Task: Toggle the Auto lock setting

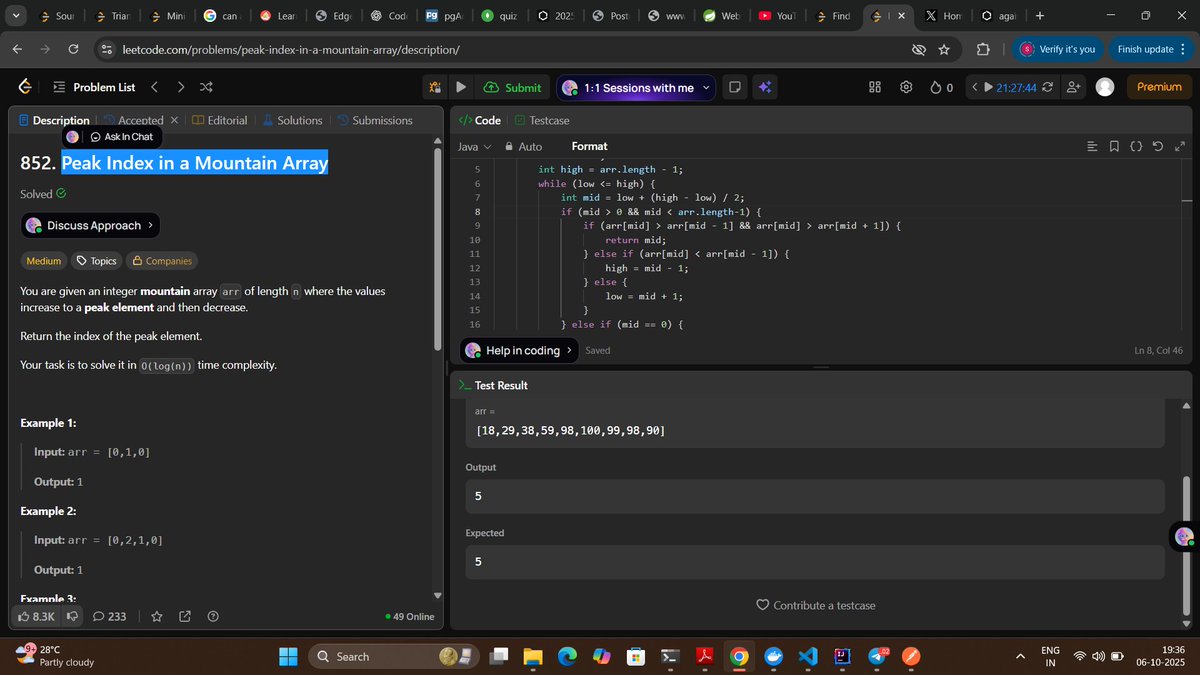Action: click(x=524, y=147)
